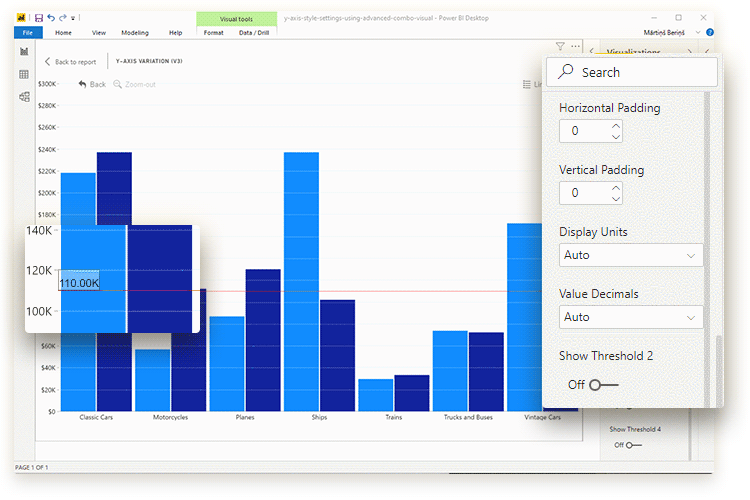Screen dimensions: 750x500
Task: Open the File menu
Action: click(28, 33)
